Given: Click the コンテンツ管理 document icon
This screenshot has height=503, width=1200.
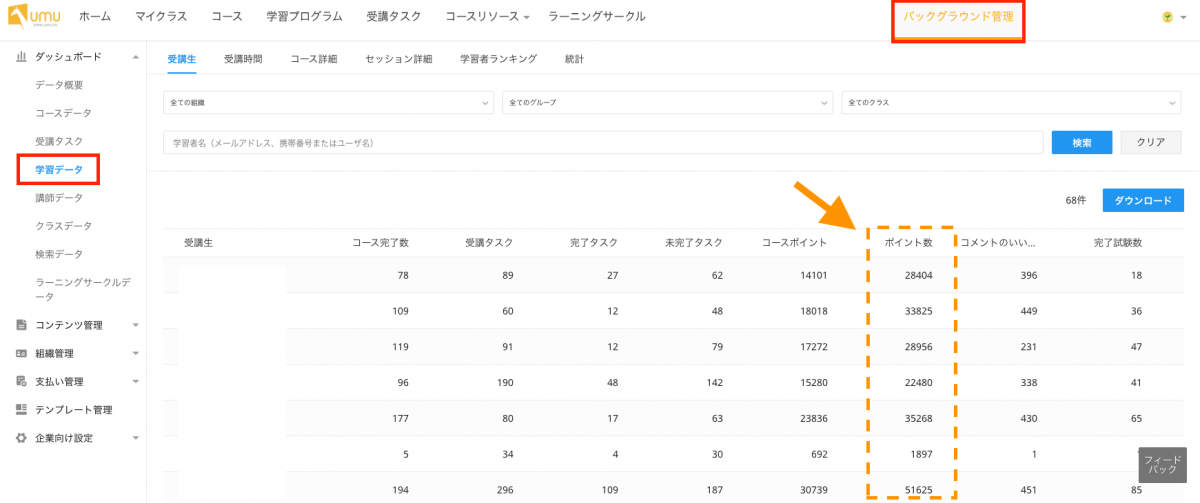Looking at the screenshot, I should click(21, 325).
